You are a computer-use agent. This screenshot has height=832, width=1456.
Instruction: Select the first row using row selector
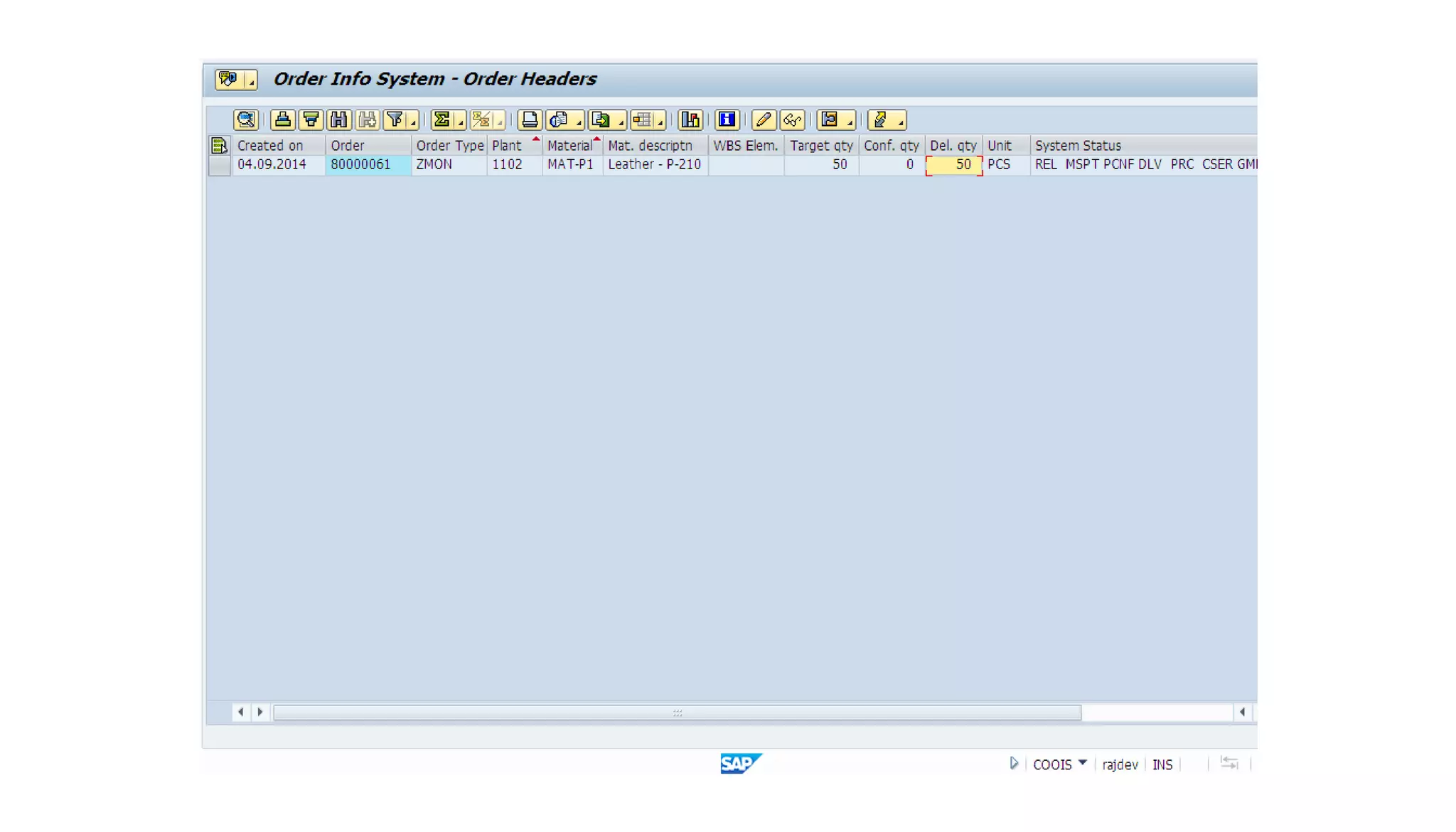pyautogui.click(x=219, y=165)
